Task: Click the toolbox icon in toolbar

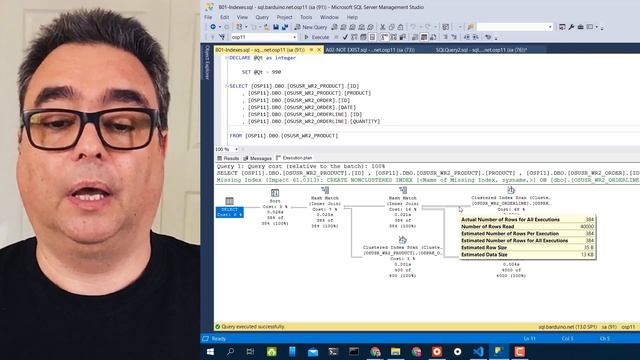Action: coord(580,27)
